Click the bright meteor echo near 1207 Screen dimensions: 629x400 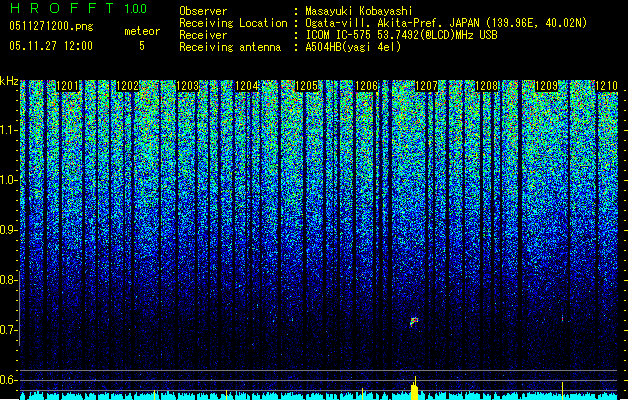coord(414,321)
